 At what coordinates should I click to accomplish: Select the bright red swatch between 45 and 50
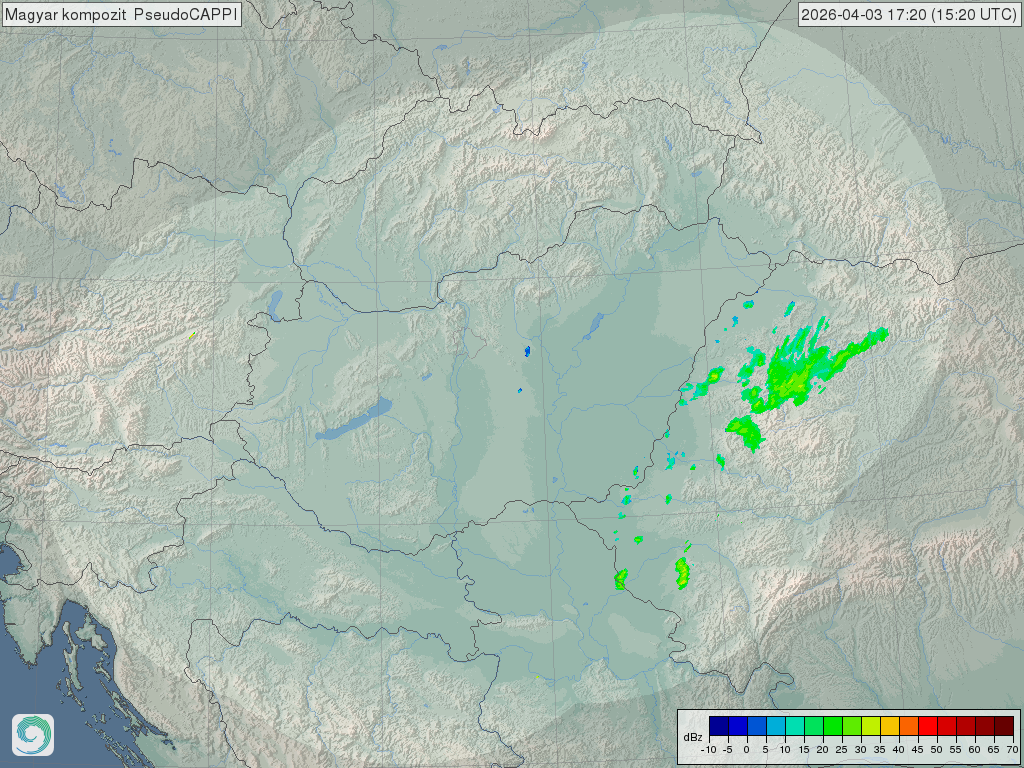tap(927, 726)
